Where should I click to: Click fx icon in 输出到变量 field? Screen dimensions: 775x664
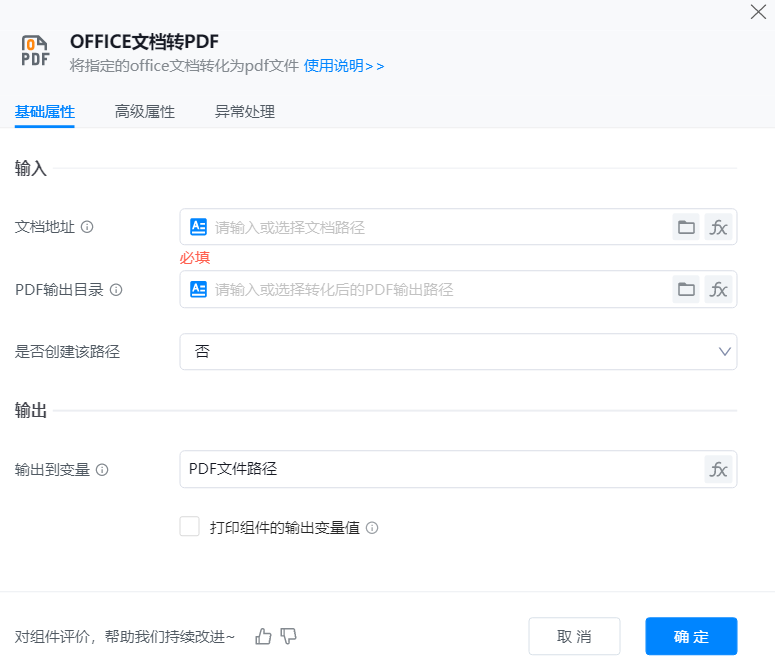tap(718, 469)
